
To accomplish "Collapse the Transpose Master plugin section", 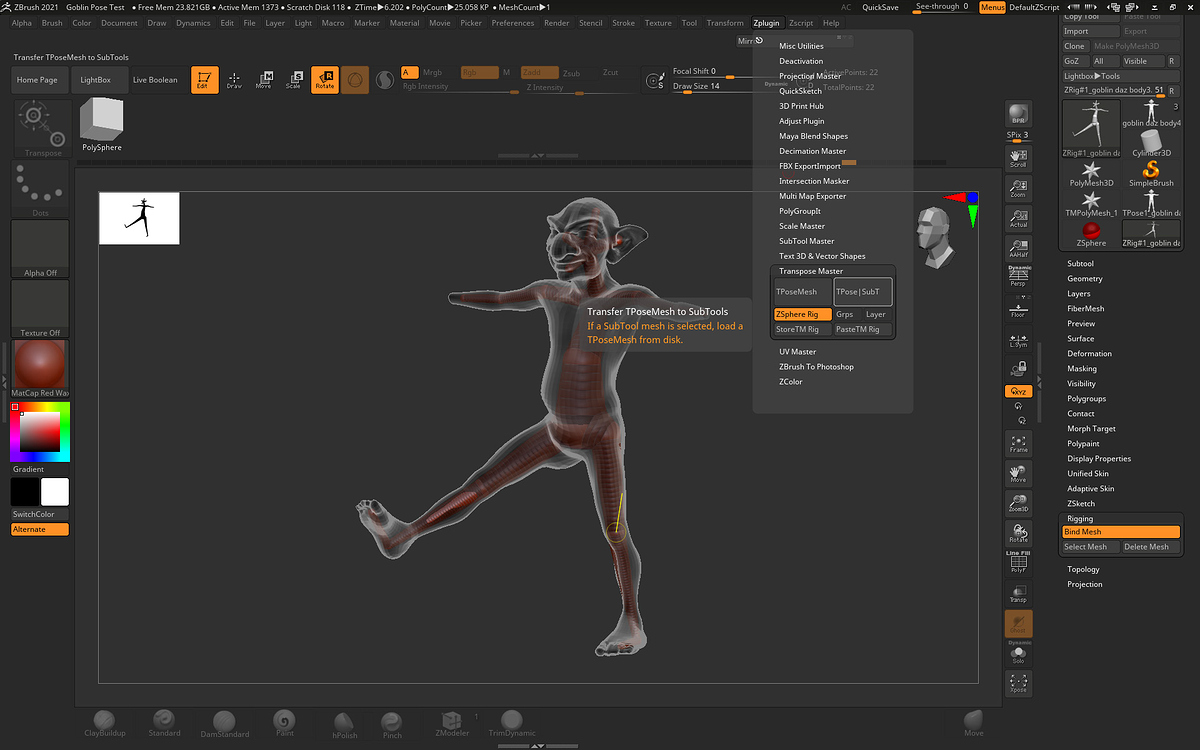I will [811, 271].
